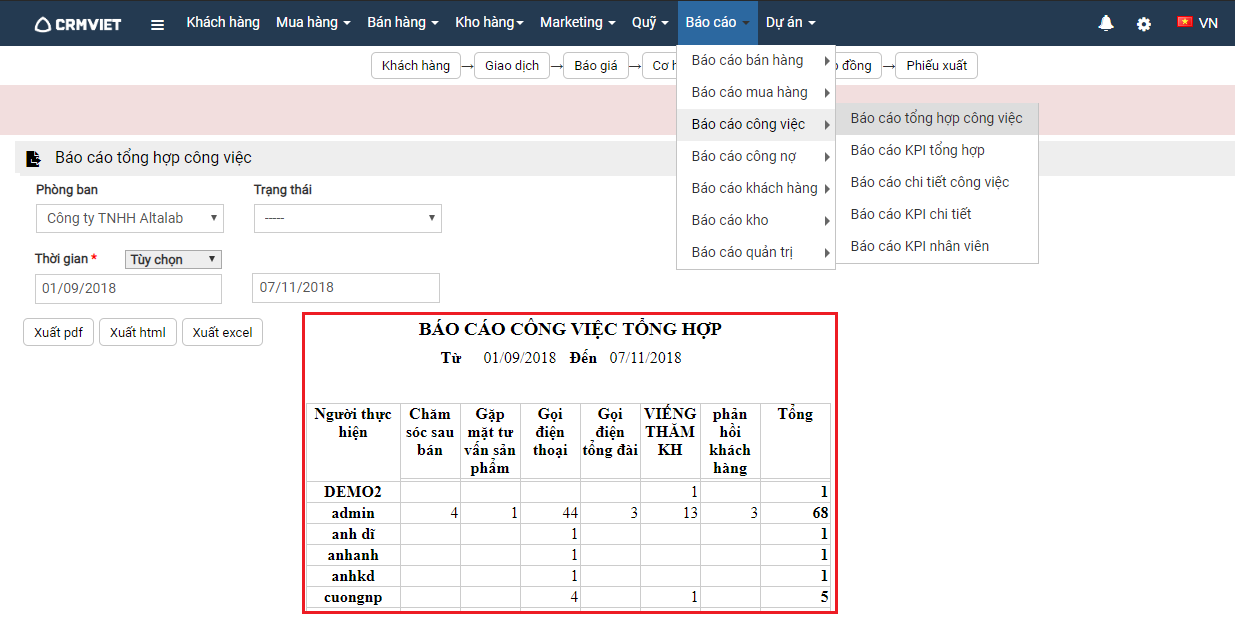The width and height of the screenshot is (1235, 622).
Task: Open Báo cáo bán hàng submenu
Action: [x=756, y=61]
